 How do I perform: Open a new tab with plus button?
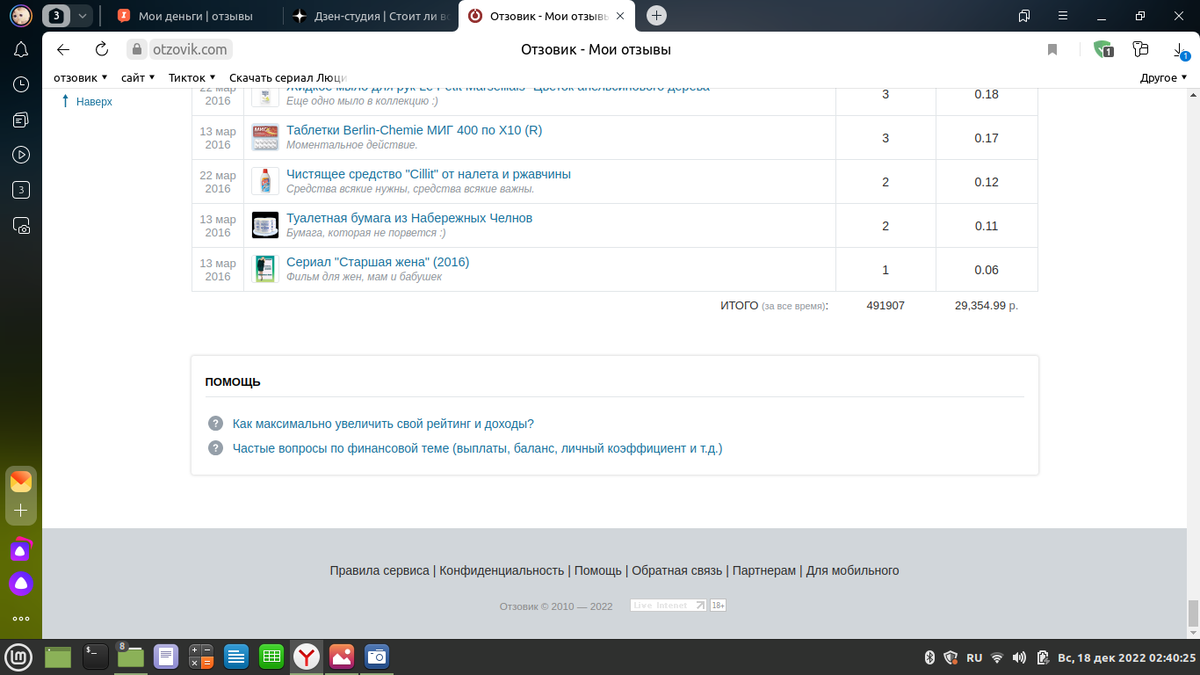click(656, 16)
